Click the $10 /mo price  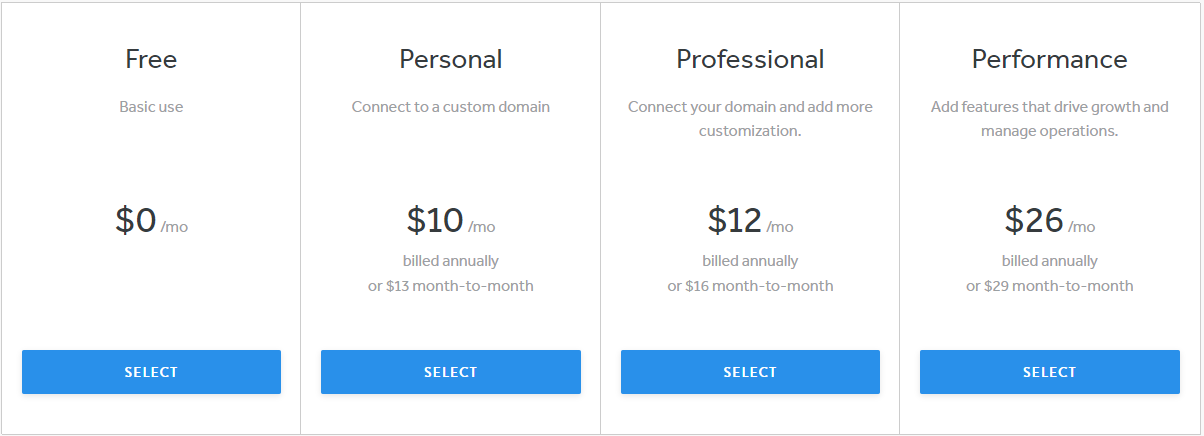pos(450,221)
